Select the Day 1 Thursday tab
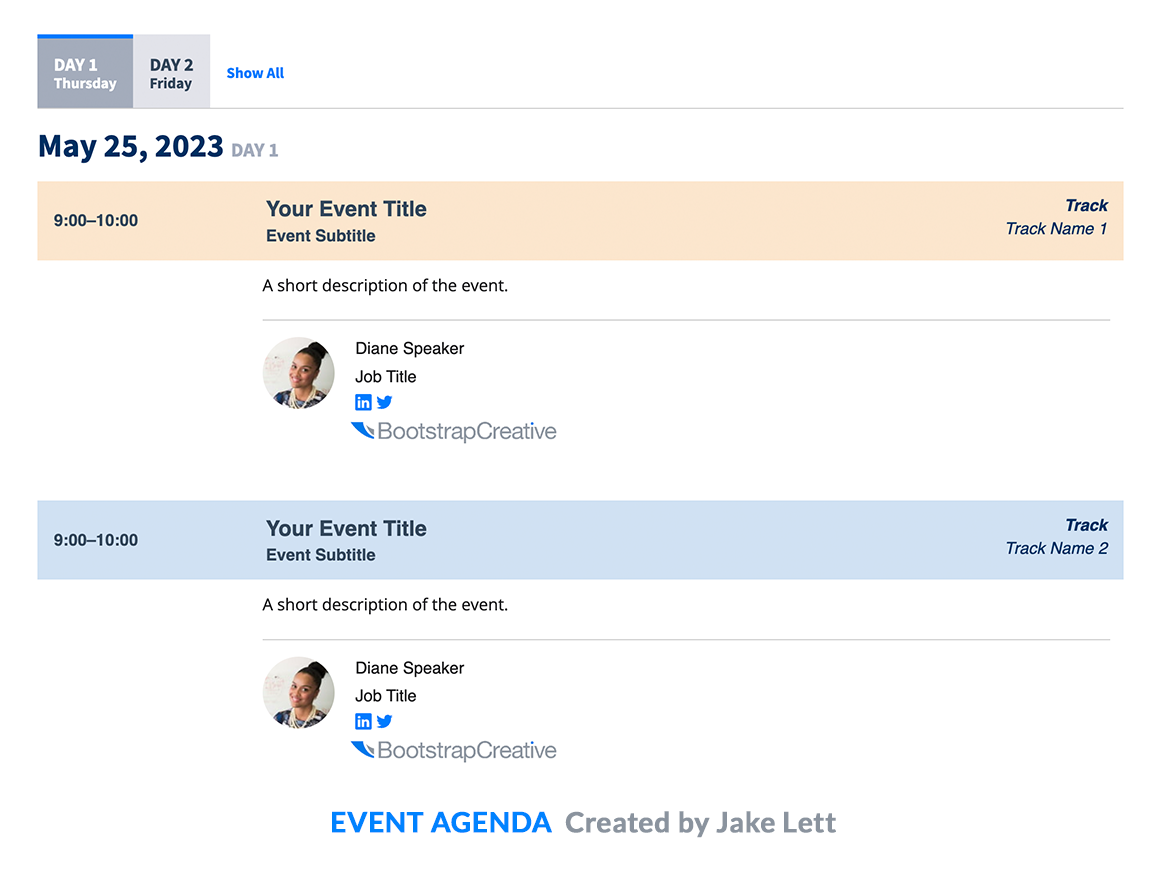The height and width of the screenshot is (870, 1160). (x=84, y=71)
